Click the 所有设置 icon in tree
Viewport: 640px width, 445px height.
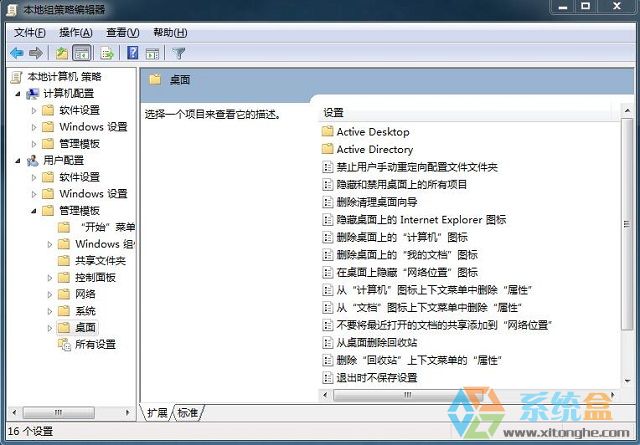pos(64,344)
